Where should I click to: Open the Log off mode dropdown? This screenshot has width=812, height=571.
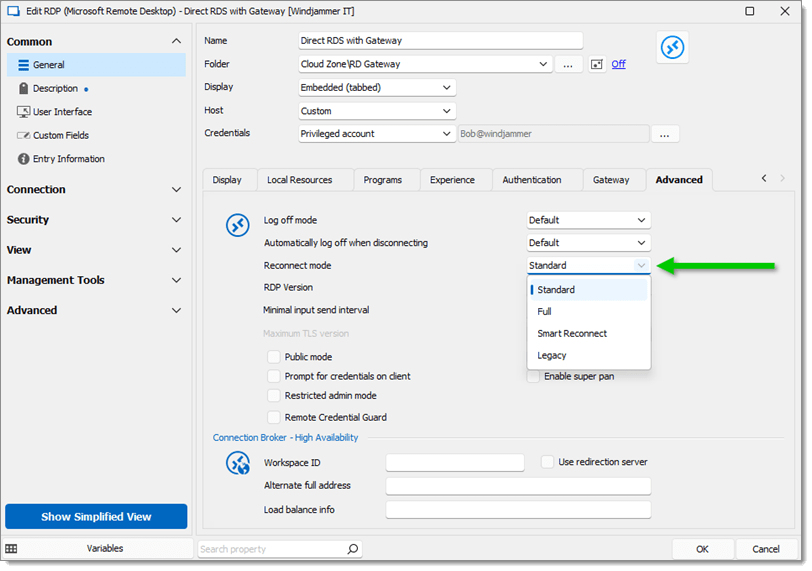tap(588, 220)
